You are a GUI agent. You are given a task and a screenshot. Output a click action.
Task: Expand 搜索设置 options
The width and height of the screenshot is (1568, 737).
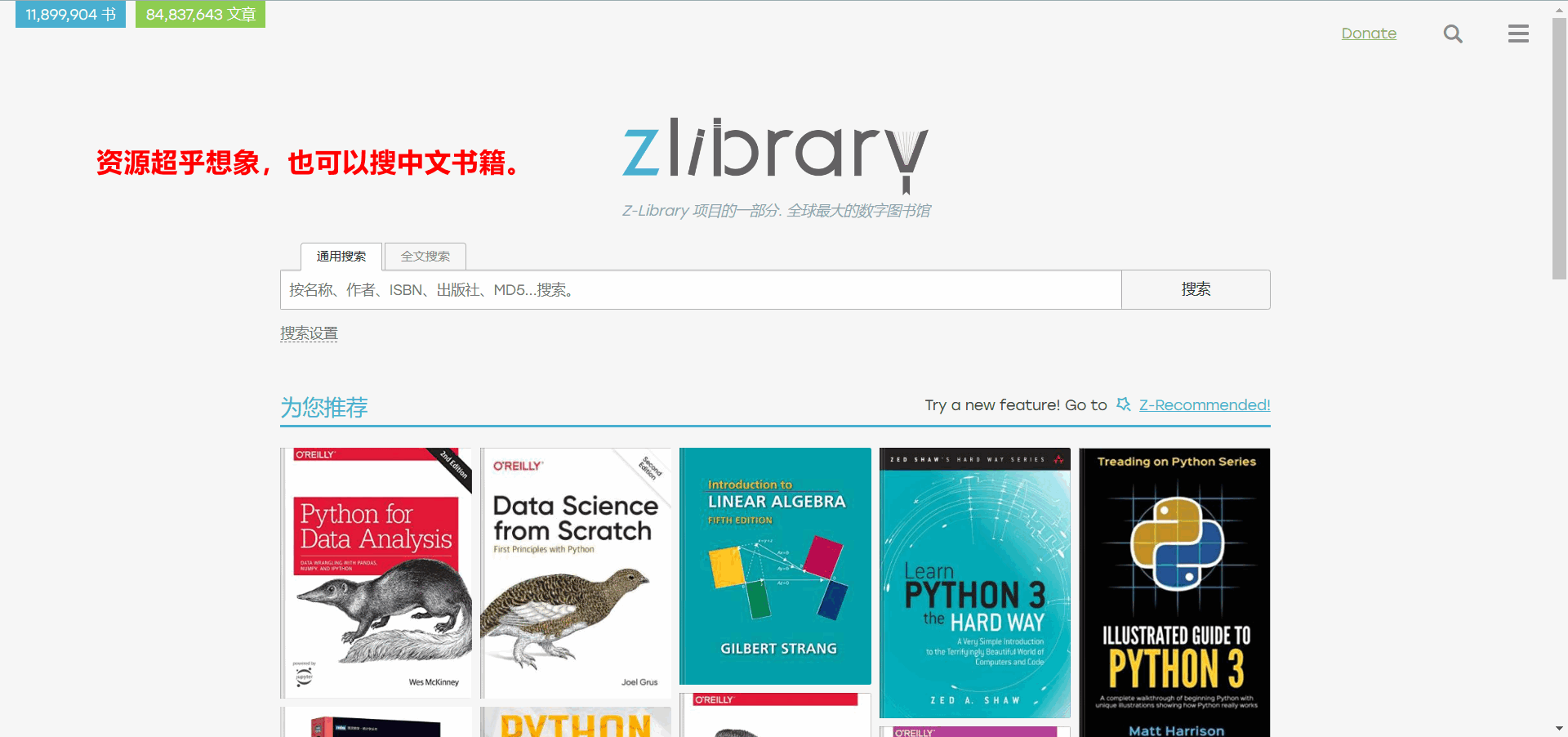tap(309, 333)
